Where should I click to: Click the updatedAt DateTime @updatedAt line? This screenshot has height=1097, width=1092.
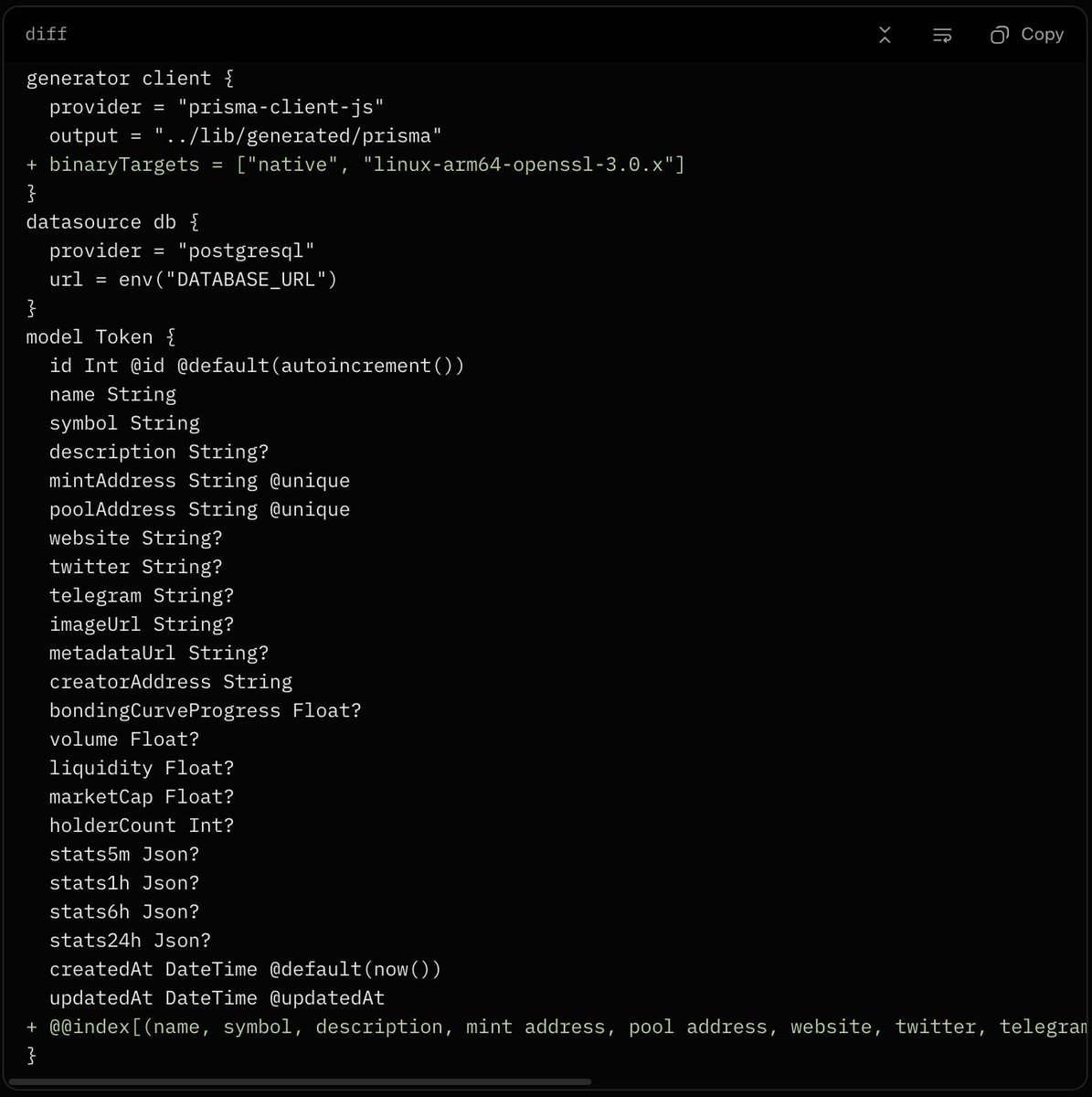217,999
